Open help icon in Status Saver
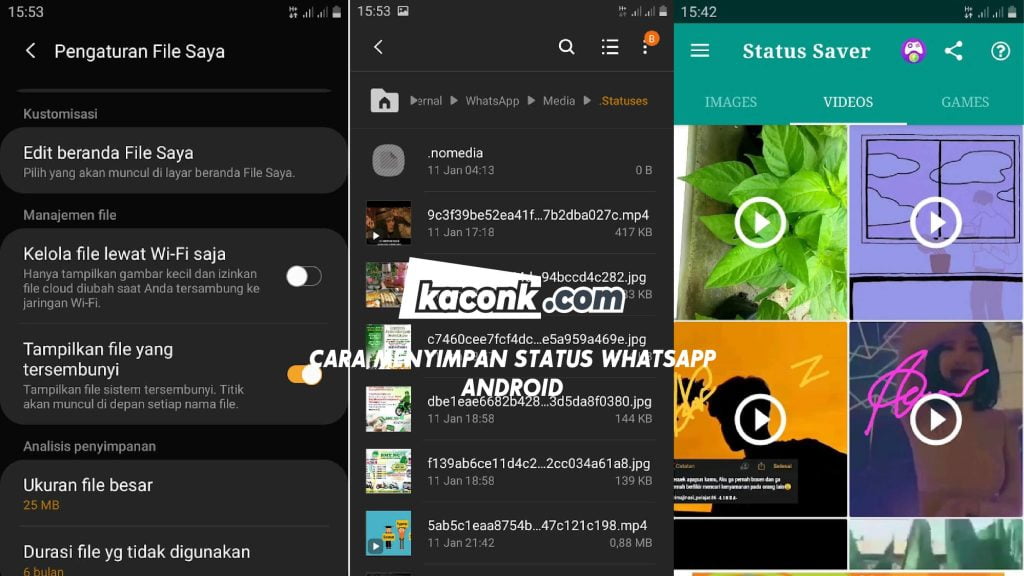1024x576 pixels. (1000, 50)
